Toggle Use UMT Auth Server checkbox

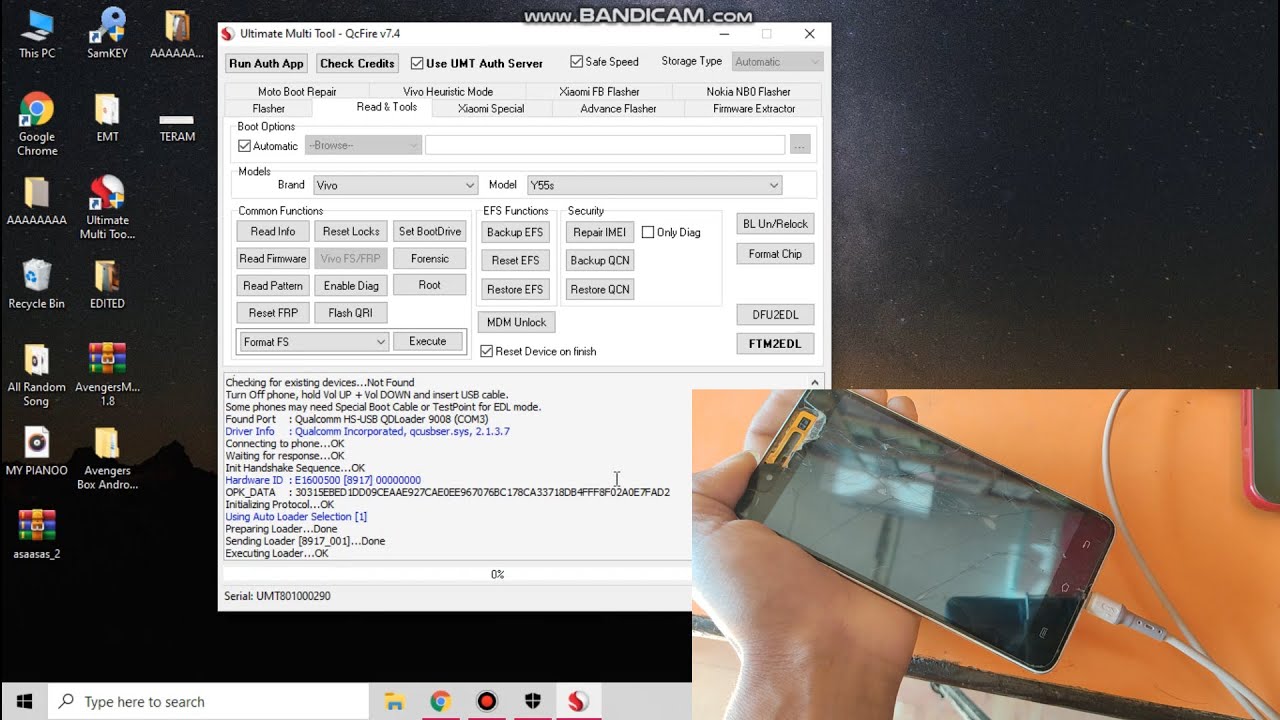[x=417, y=63]
